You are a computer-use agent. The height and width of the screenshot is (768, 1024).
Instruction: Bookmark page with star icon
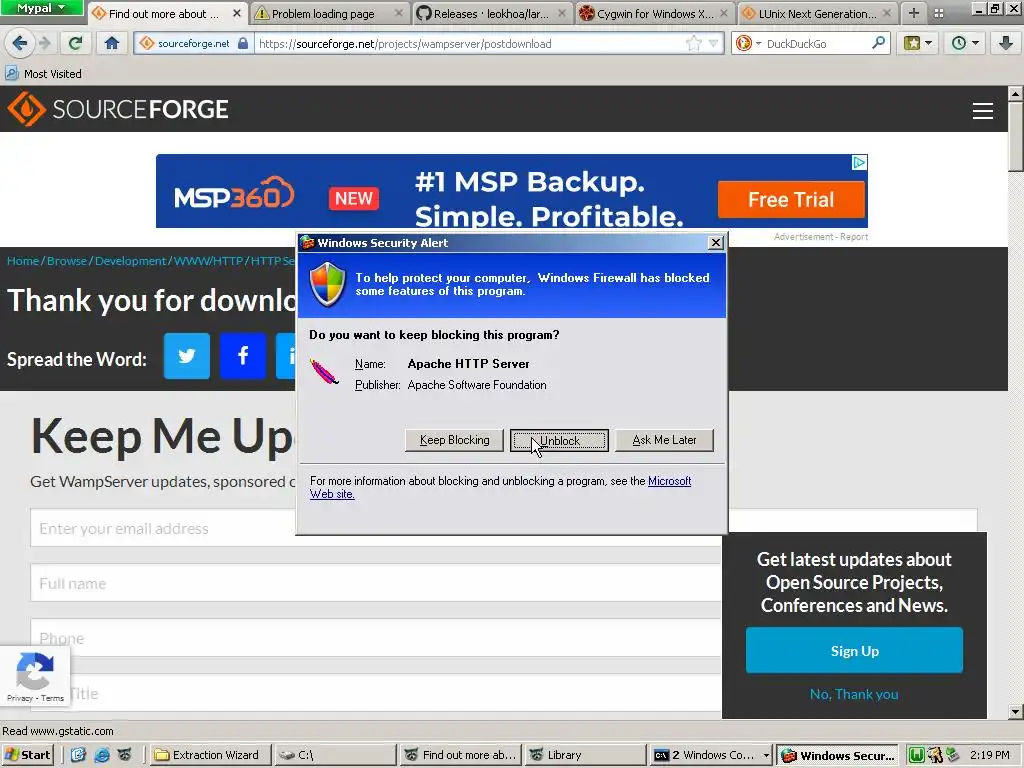694,44
